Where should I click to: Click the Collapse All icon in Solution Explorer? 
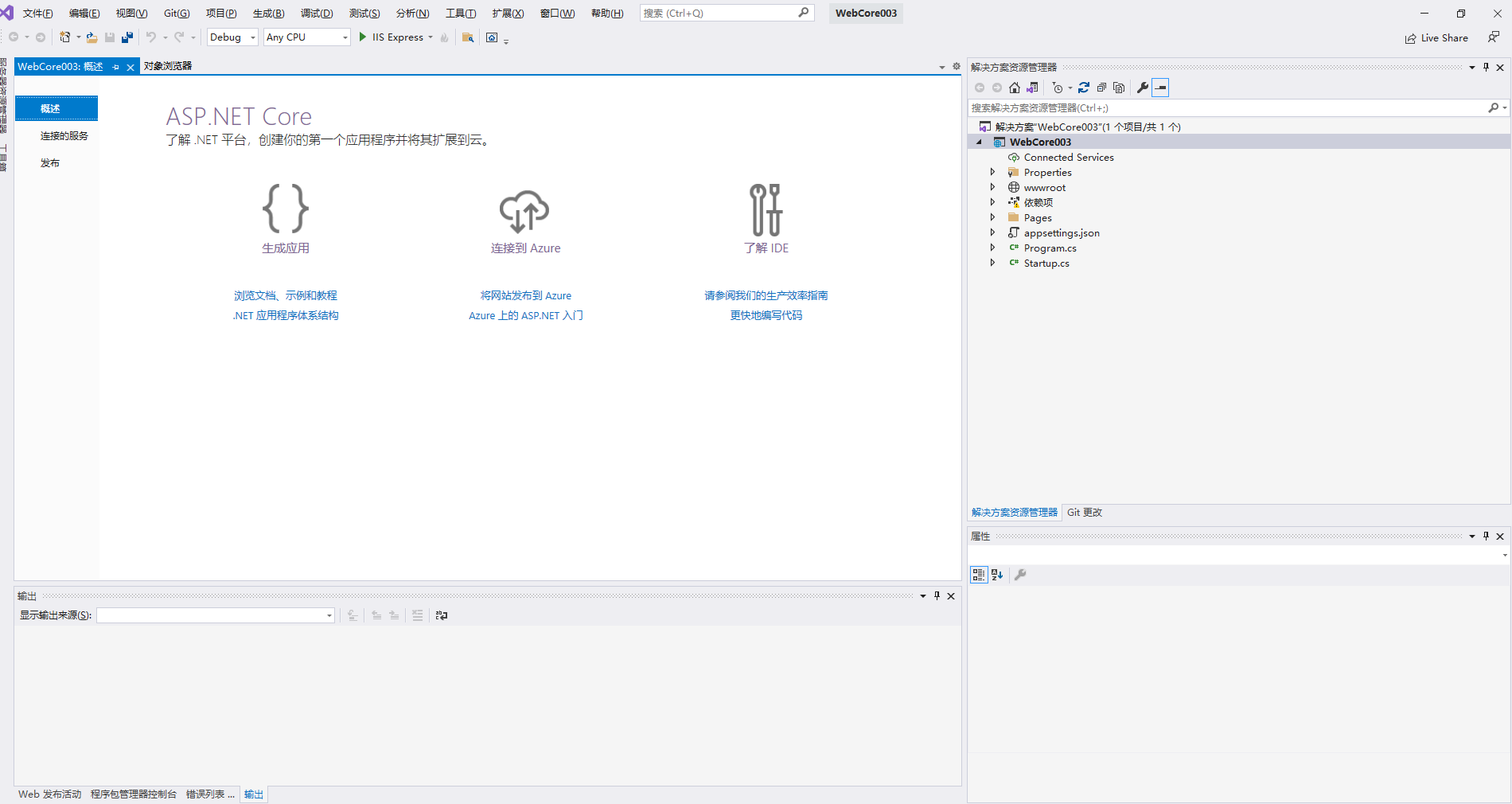coord(1101,88)
